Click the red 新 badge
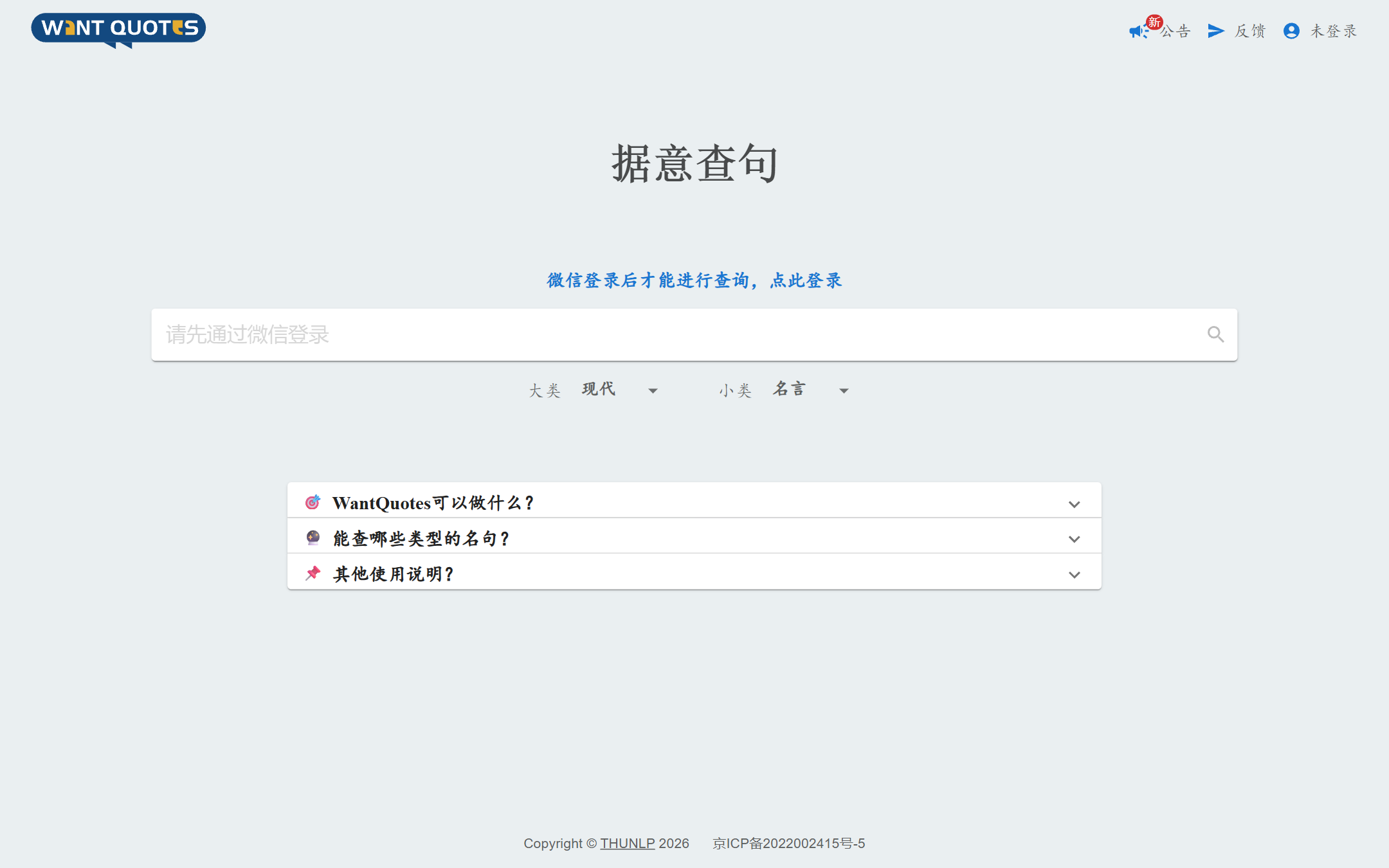The image size is (1389, 868). tap(1154, 23)
